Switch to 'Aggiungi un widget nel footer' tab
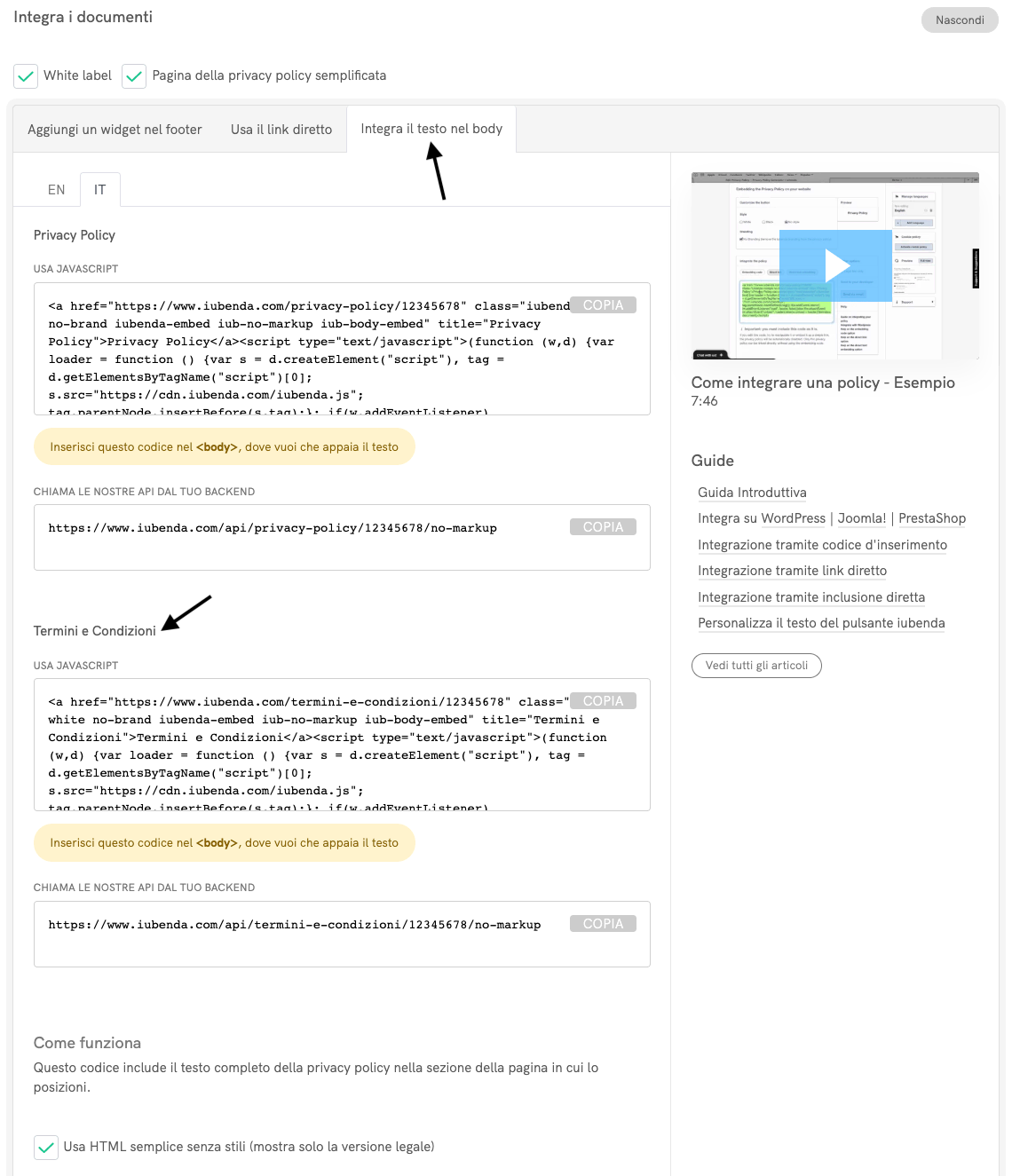The image size is (1012, 1176). (115, 130)
